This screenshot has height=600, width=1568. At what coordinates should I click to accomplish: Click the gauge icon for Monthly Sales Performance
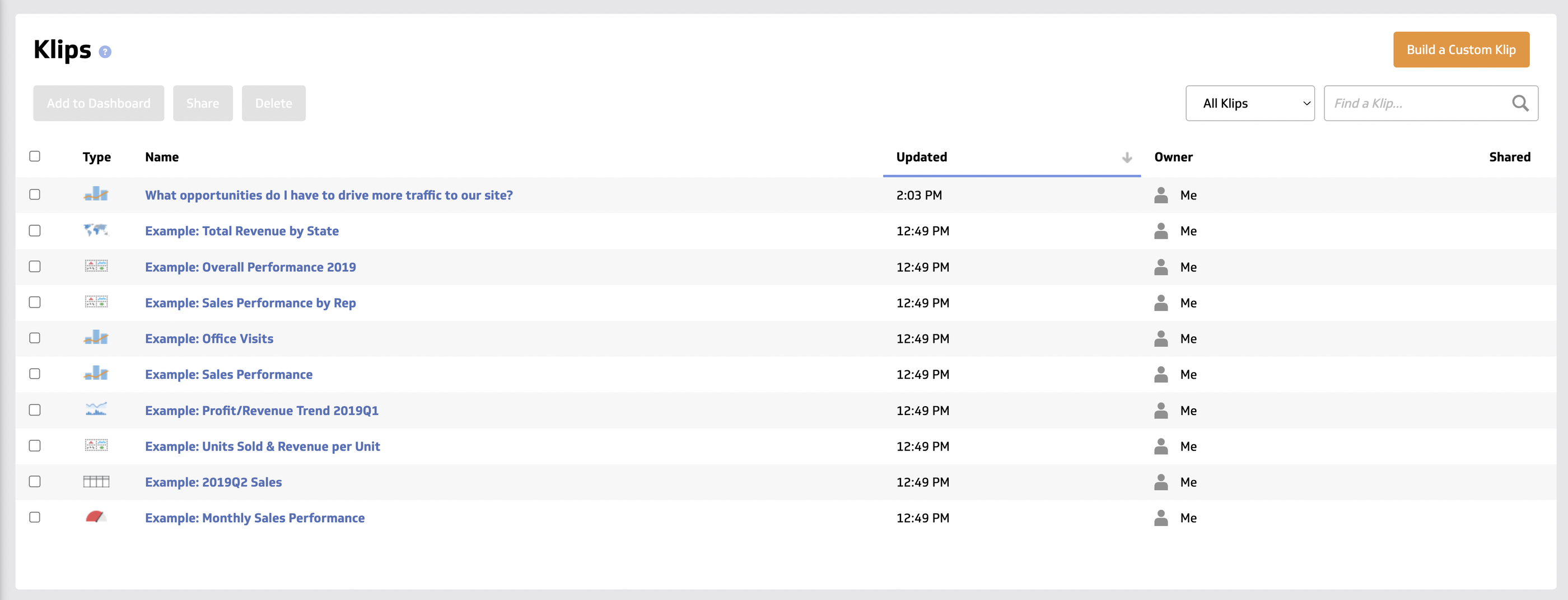pos(97,517)
